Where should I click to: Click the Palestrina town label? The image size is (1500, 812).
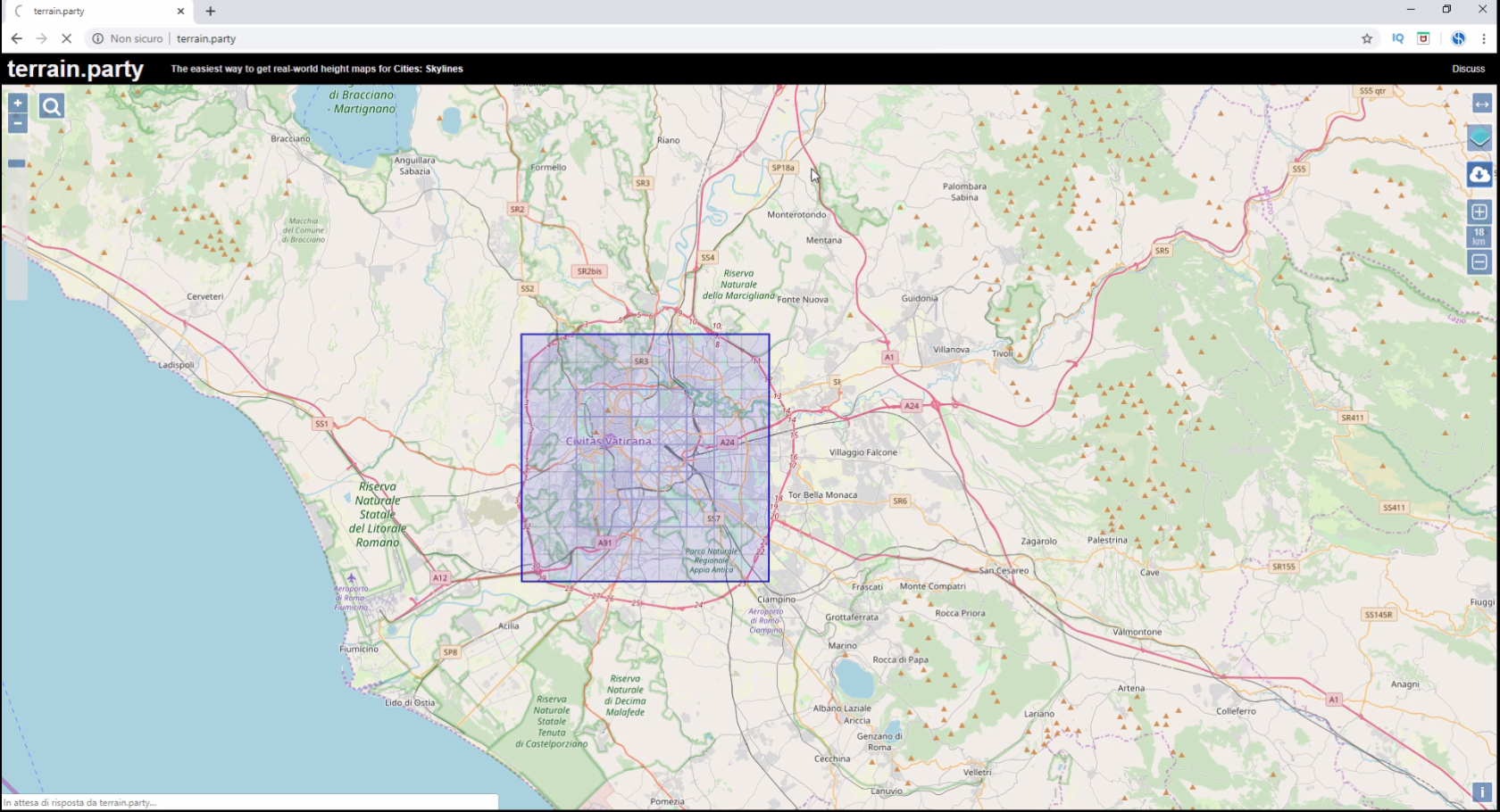click(x=1107, y=541)
